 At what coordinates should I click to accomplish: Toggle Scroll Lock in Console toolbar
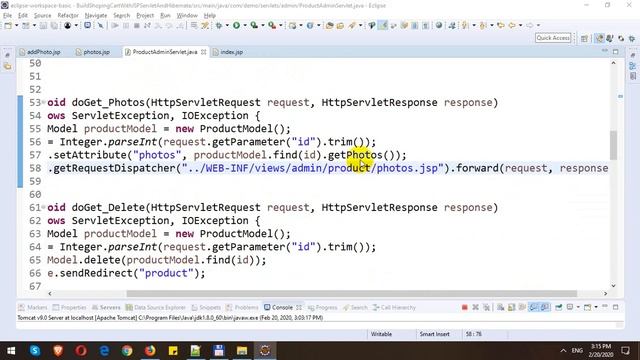pyautogui.click(x=511, y=307)
